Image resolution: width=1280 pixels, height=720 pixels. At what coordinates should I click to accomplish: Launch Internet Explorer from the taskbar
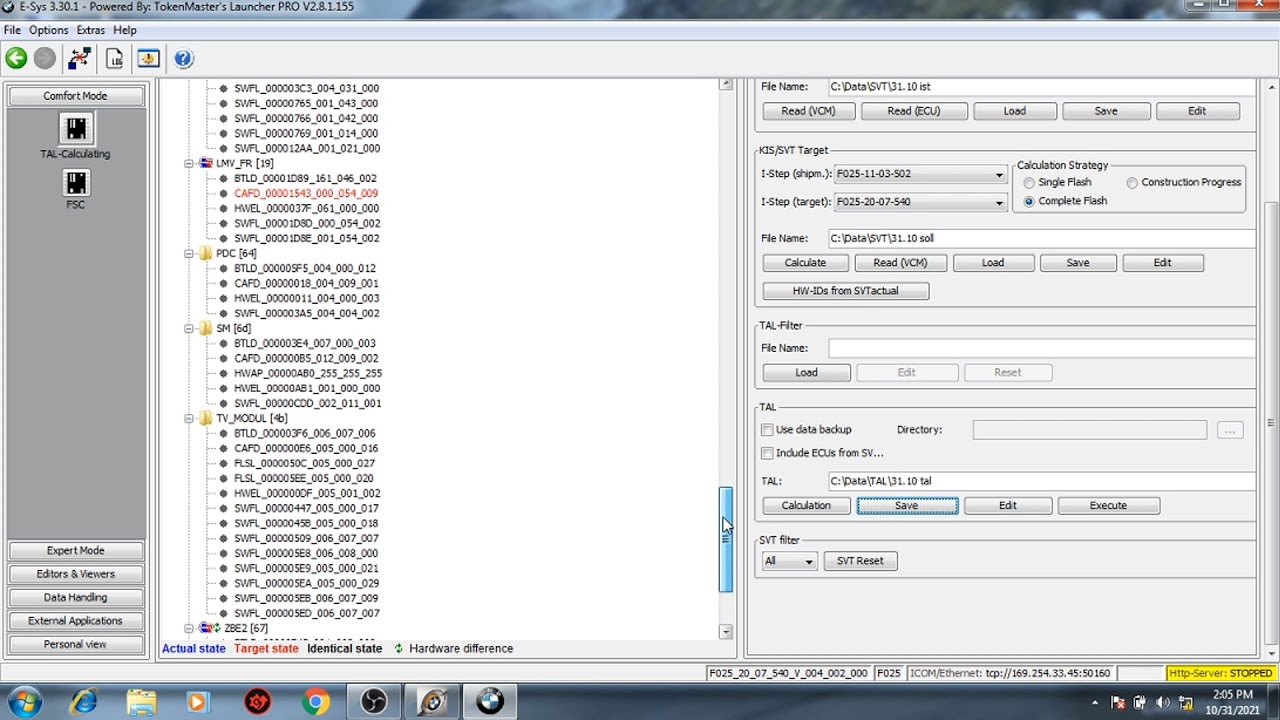pos(84,702)
